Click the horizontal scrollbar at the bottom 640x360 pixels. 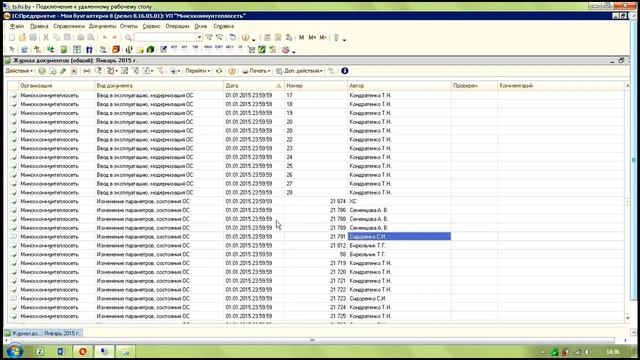coord(312,340)
